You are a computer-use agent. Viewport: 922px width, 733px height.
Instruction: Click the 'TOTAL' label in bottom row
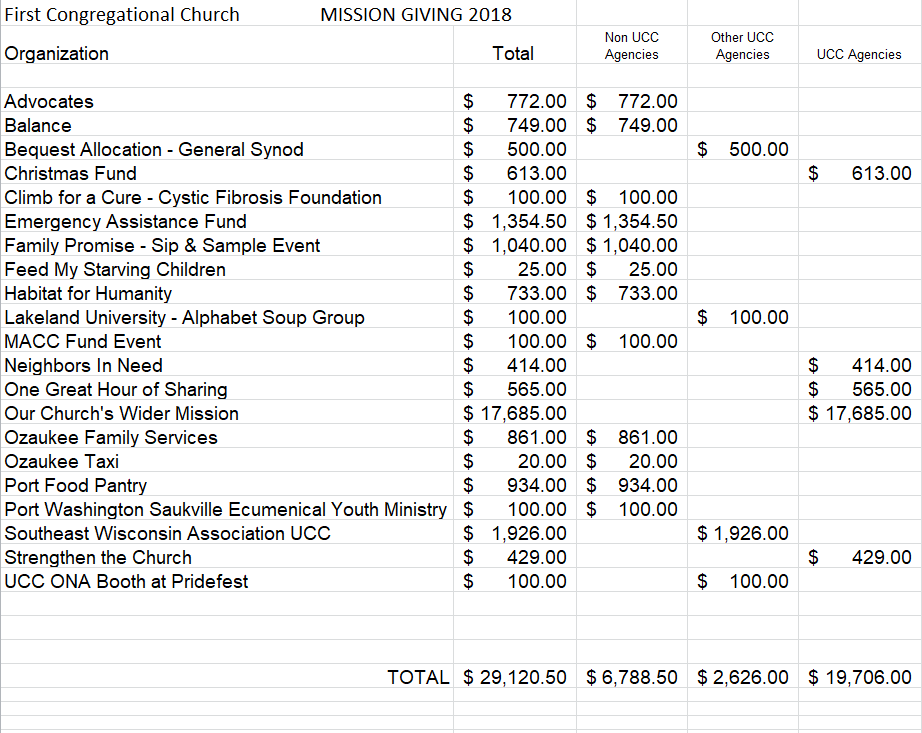coord(418,677)
